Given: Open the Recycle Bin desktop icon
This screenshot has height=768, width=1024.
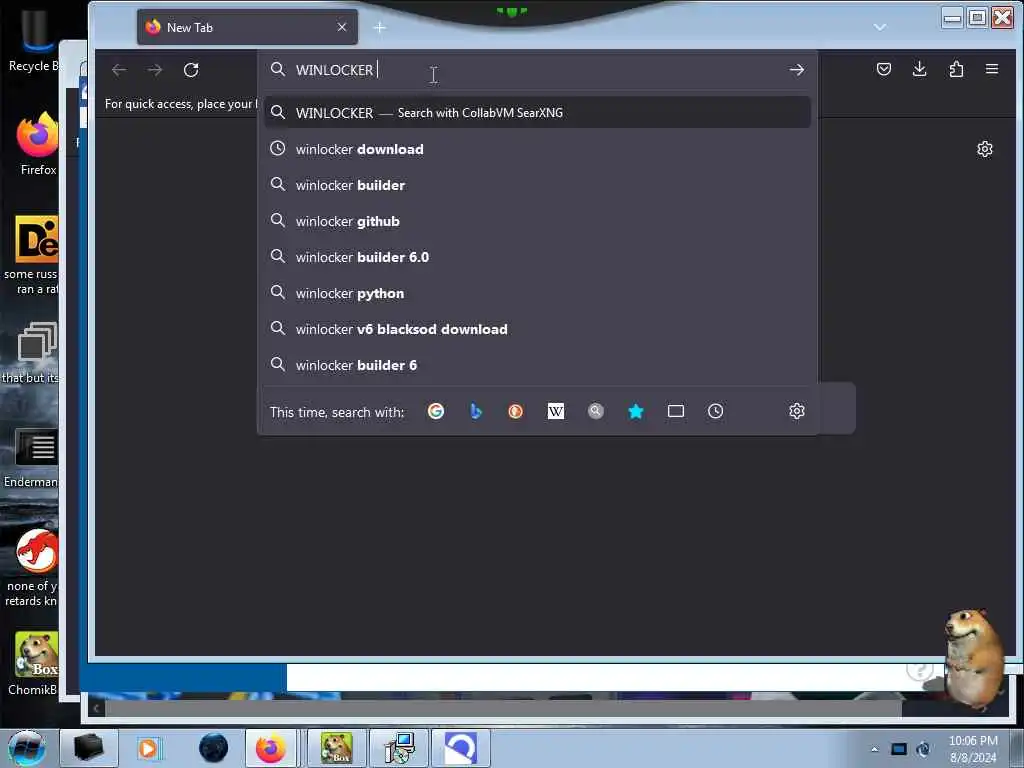Looking at the screenshot, I should [x=33, y=40].
